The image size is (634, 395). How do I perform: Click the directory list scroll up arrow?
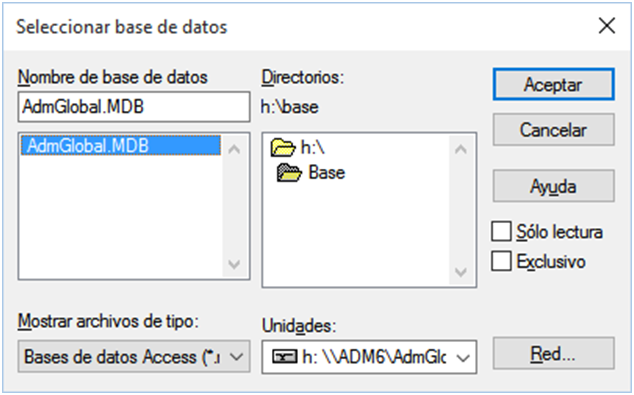click(461, 150)
